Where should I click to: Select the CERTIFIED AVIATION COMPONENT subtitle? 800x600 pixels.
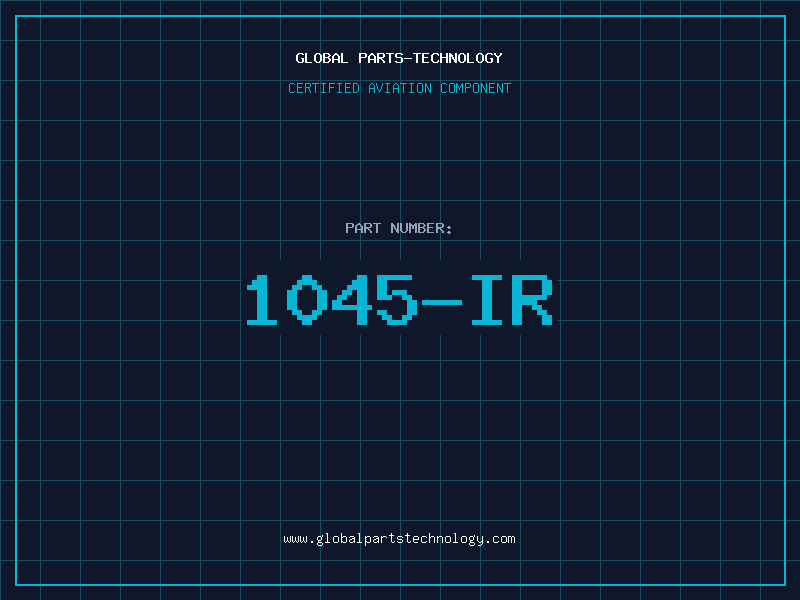[x=399, y=88]
